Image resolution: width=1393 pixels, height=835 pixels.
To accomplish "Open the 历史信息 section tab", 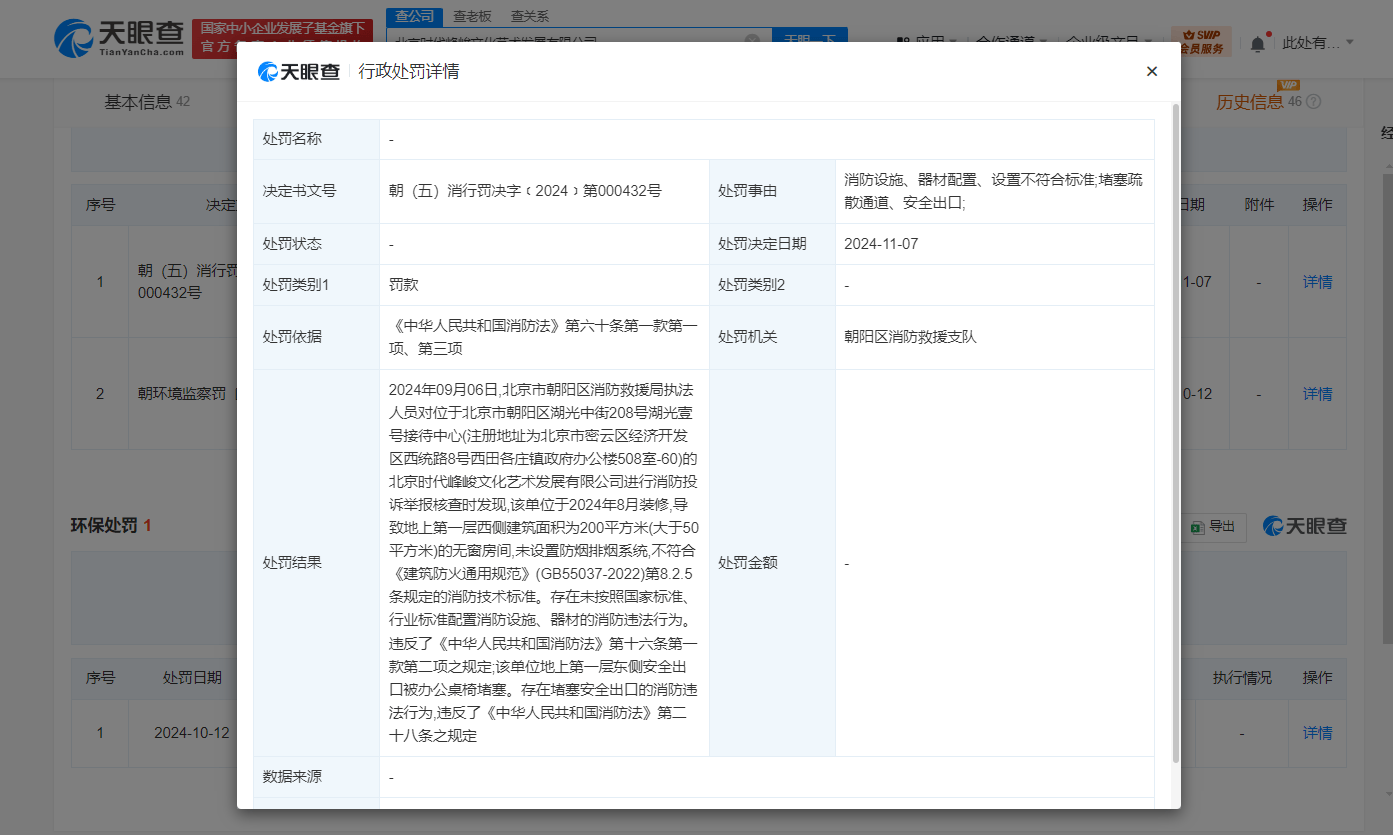I will click(1249, 102).
